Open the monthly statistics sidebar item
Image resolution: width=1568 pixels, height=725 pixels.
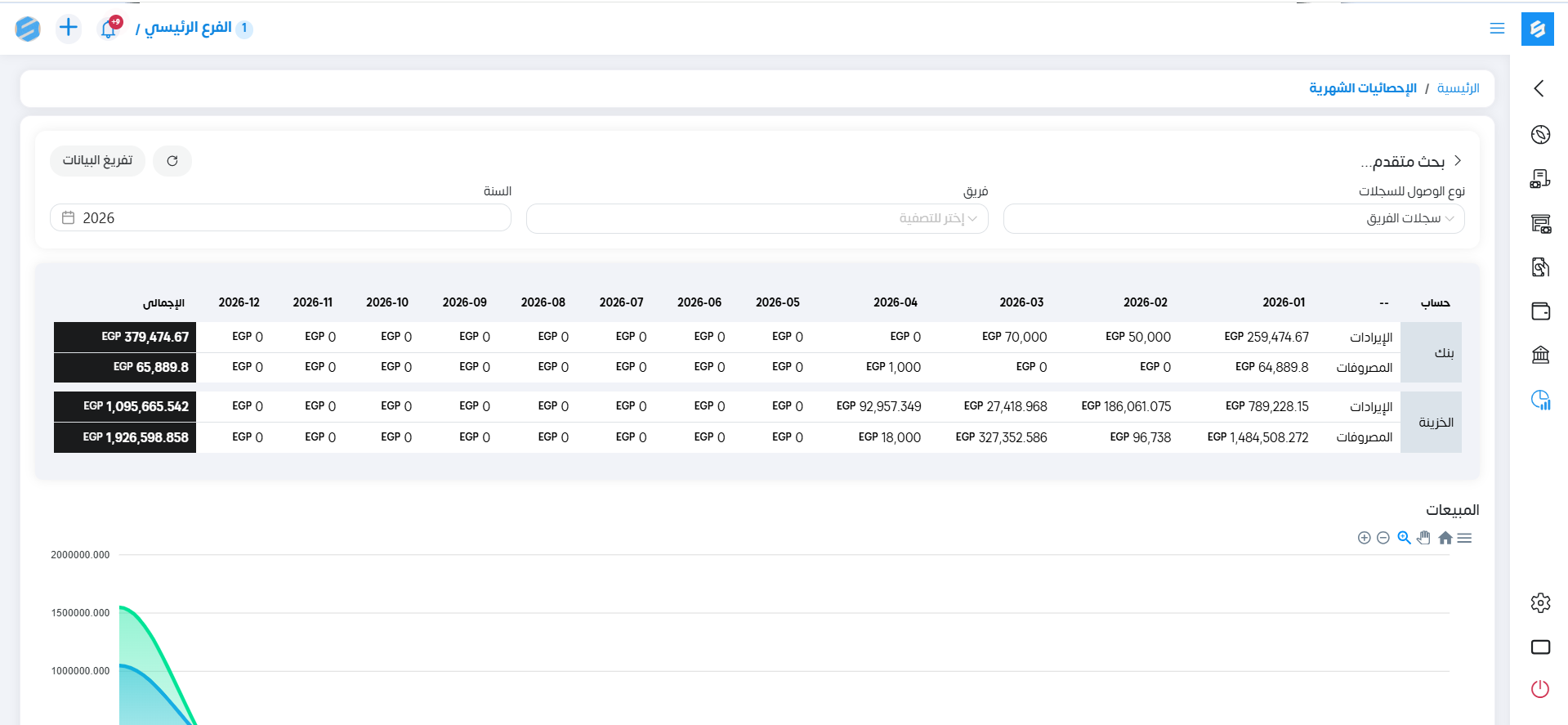coord(1540,400)
